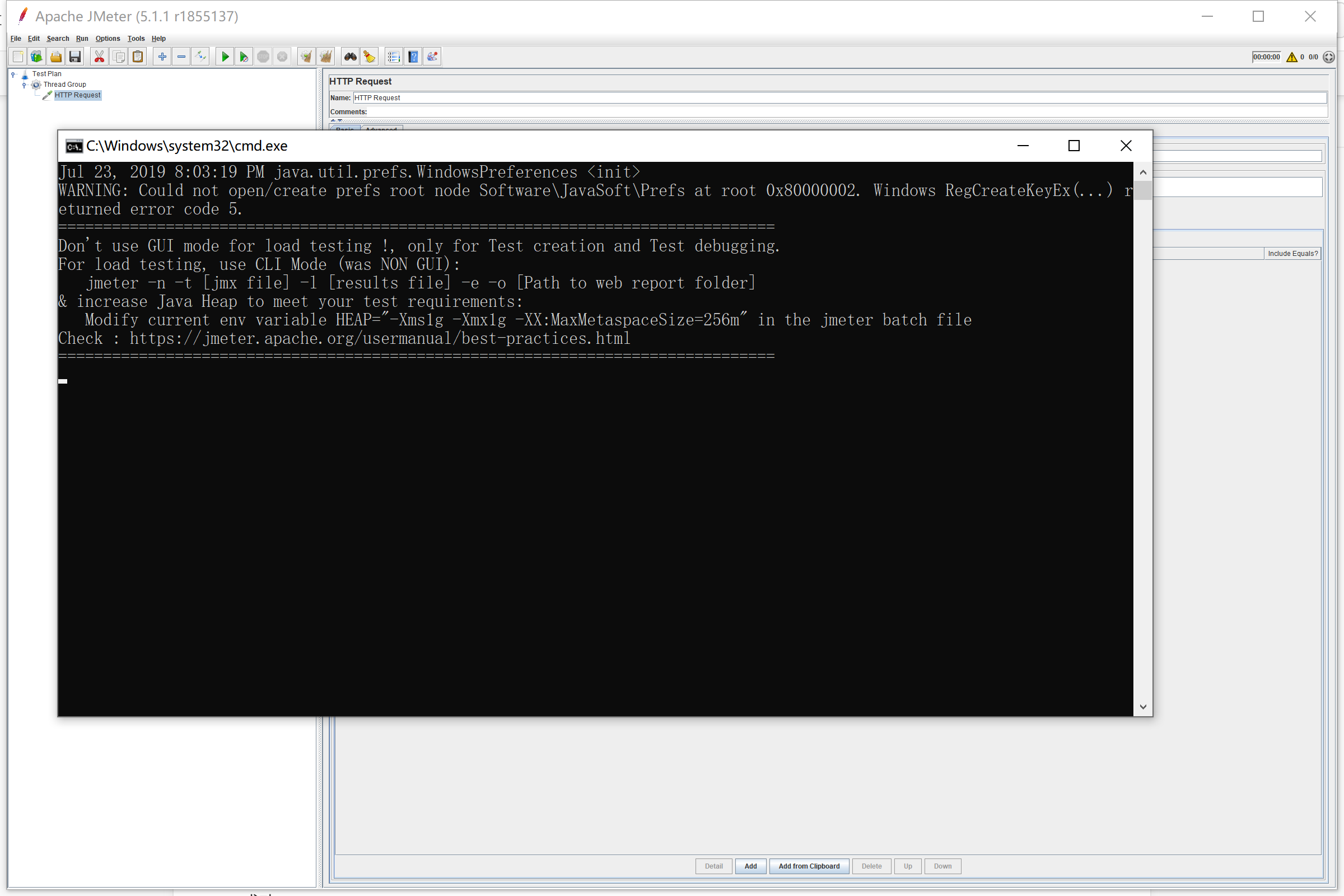The image size is (1344, 896).
Task: Open the Templates icon in the toolbar
Action: tap(36, 57)
